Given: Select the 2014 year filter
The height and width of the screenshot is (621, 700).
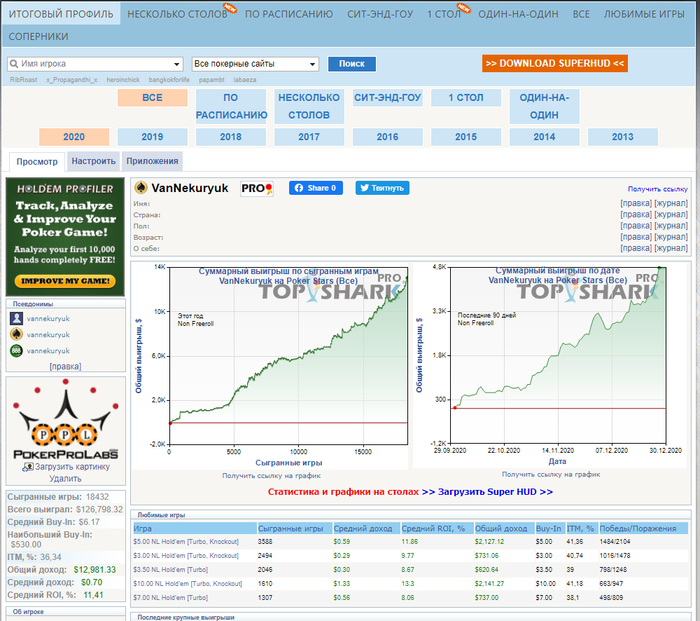Looking at the screenshot, I should pyautogui.click(x=544, y=137).
